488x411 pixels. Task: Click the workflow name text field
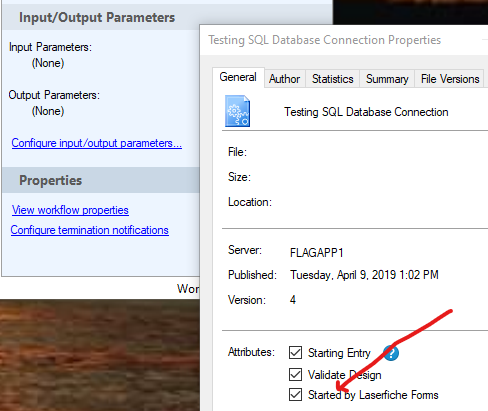pos(366,112)
